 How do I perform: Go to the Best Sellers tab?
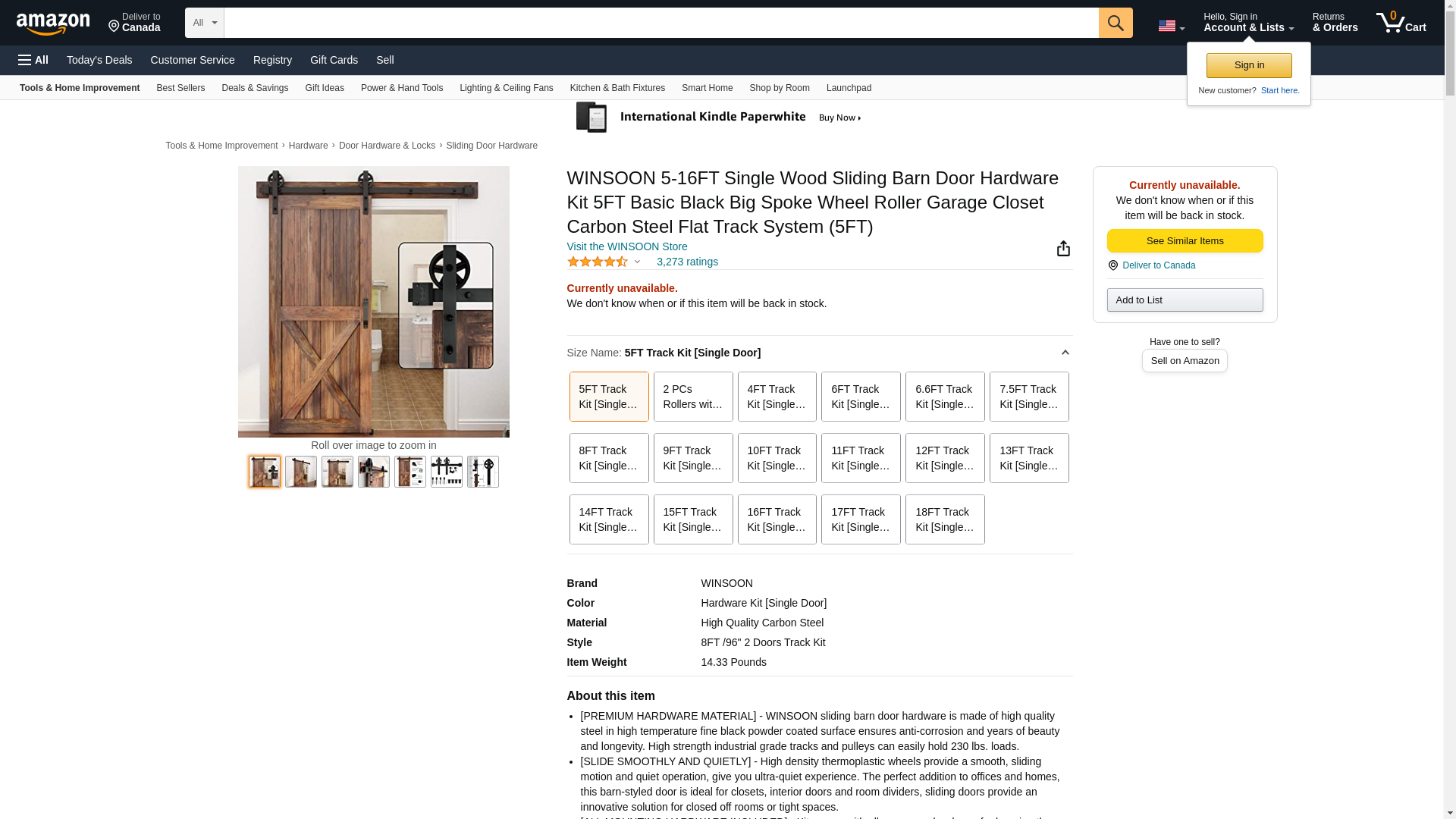pyautogui.click(x=180, y=88)
